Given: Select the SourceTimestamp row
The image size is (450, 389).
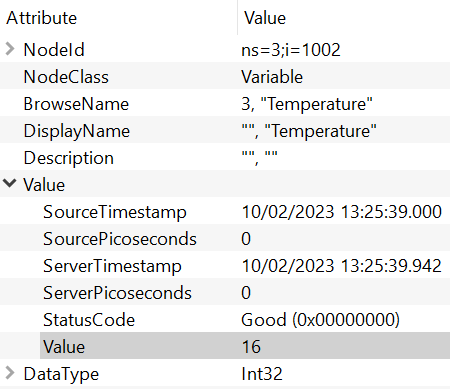Looking at the screenshot, I should click(x=225, y=212).
